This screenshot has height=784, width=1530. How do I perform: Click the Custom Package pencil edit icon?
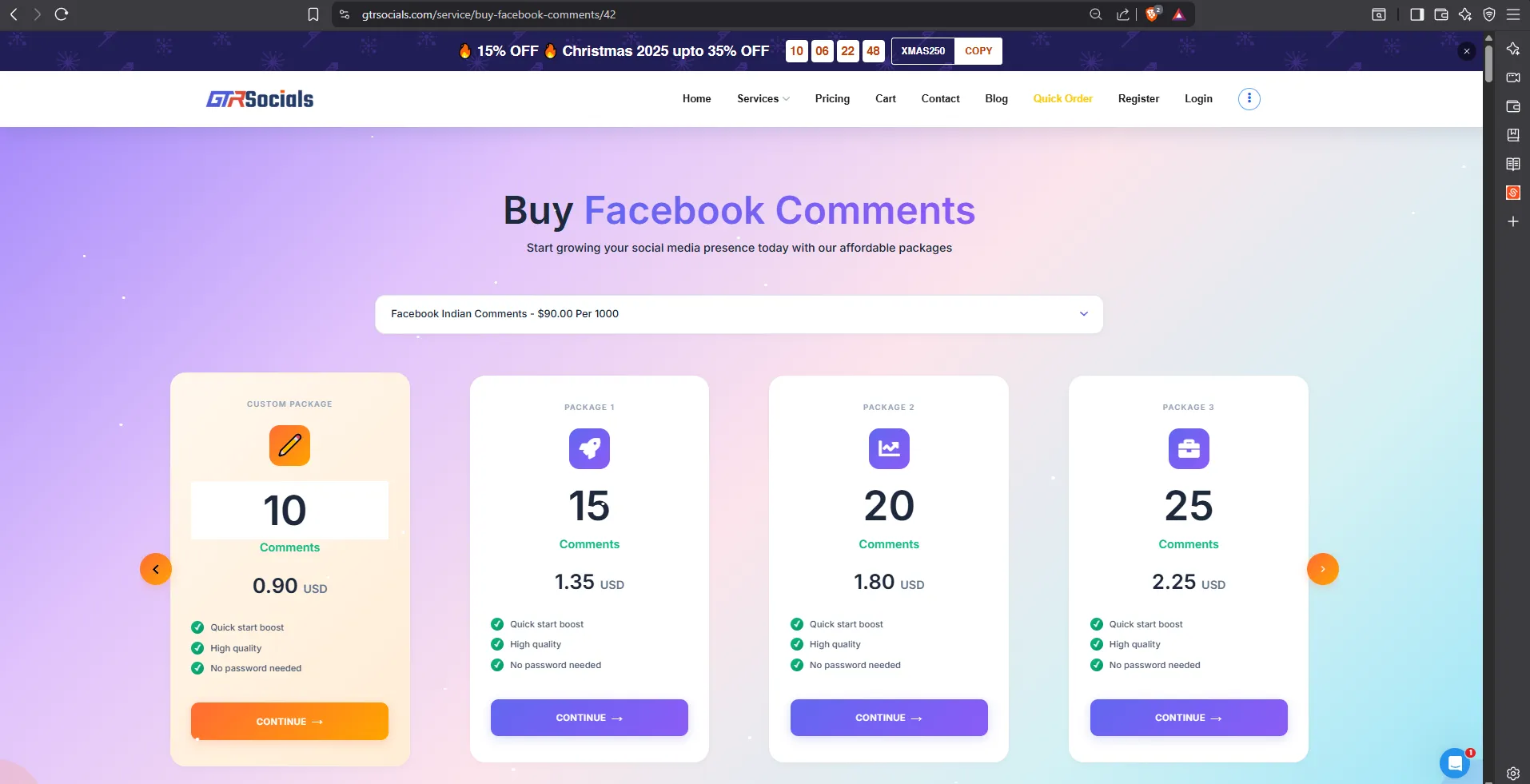point(289,445)
